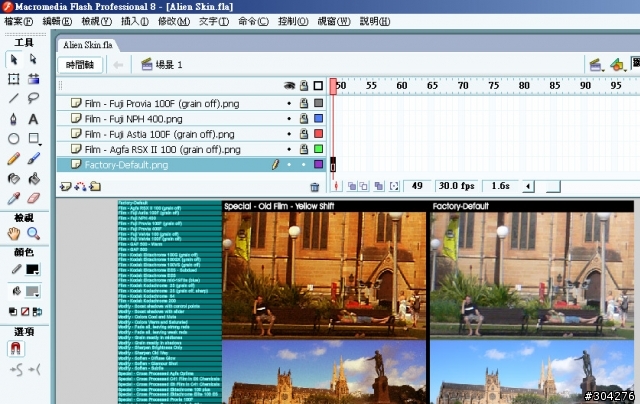The width and height of the screenshot is (640, 404).
Task: Click timeline horizontal scroll left arrow
Action: pos(528,186)
